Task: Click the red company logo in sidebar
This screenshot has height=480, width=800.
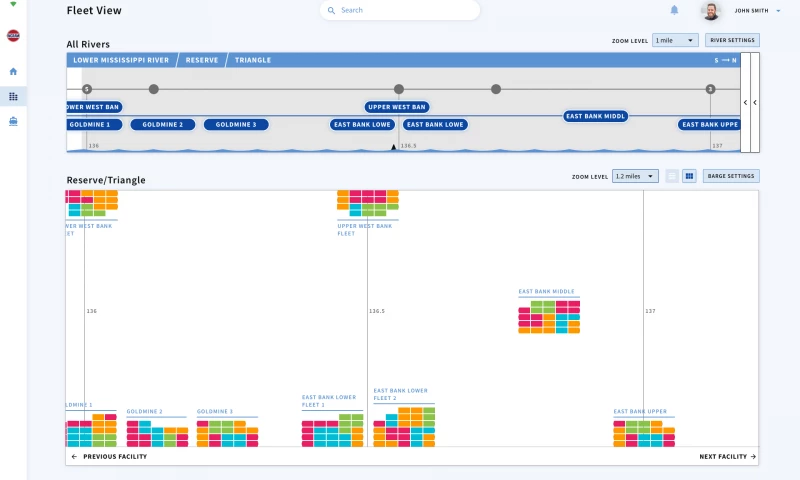Action: pos(13,35)
